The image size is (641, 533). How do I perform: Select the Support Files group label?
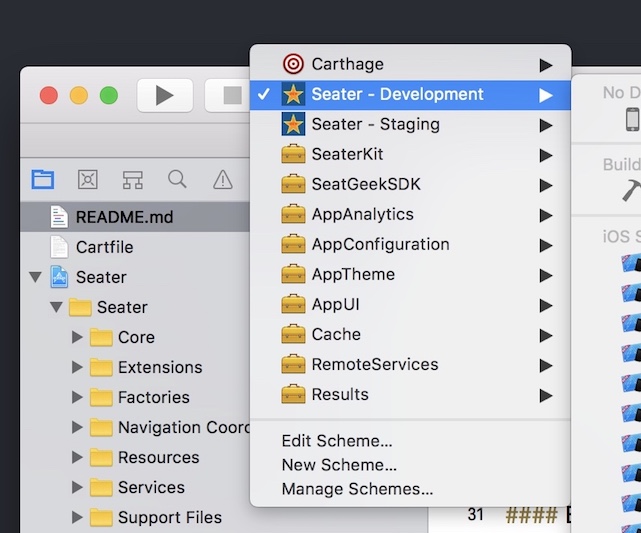pyautogui.click(x=170, y=517)
